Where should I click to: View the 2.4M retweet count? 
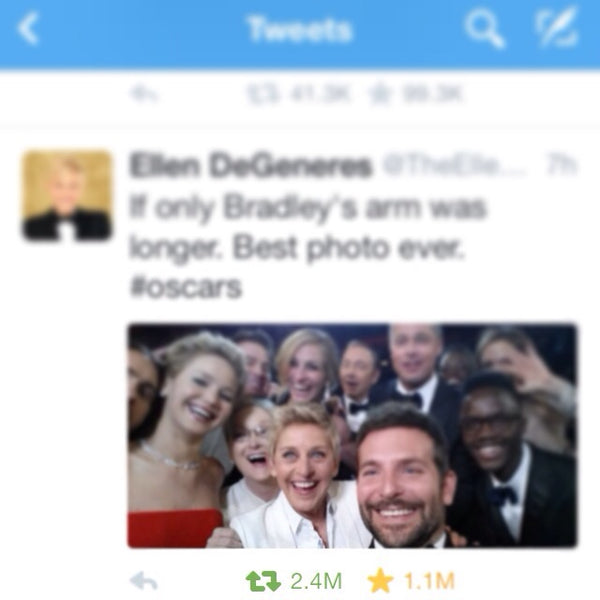tap(316, 581)
